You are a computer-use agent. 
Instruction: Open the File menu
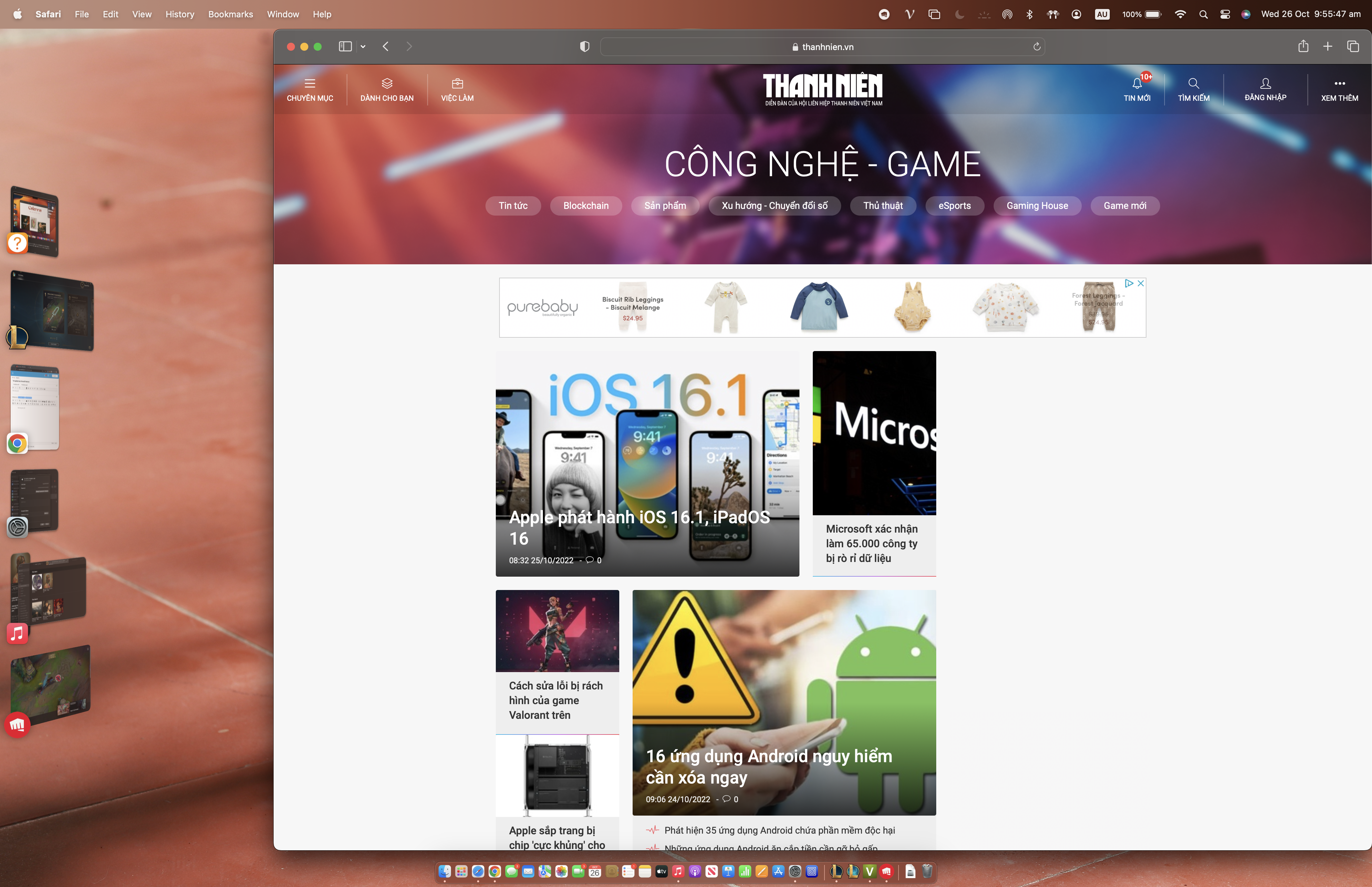[x=82, y=14]
